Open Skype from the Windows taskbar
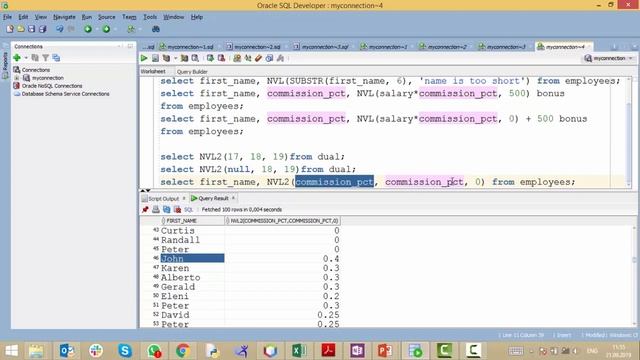640x360 pixels. click(x=125, y=351)
